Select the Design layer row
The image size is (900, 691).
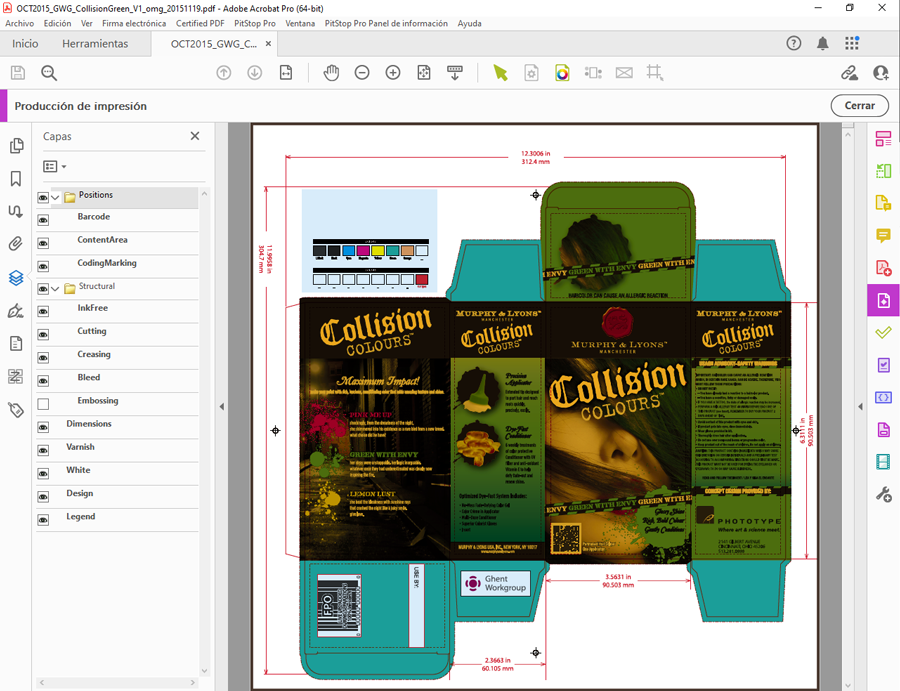pos(117,494)
